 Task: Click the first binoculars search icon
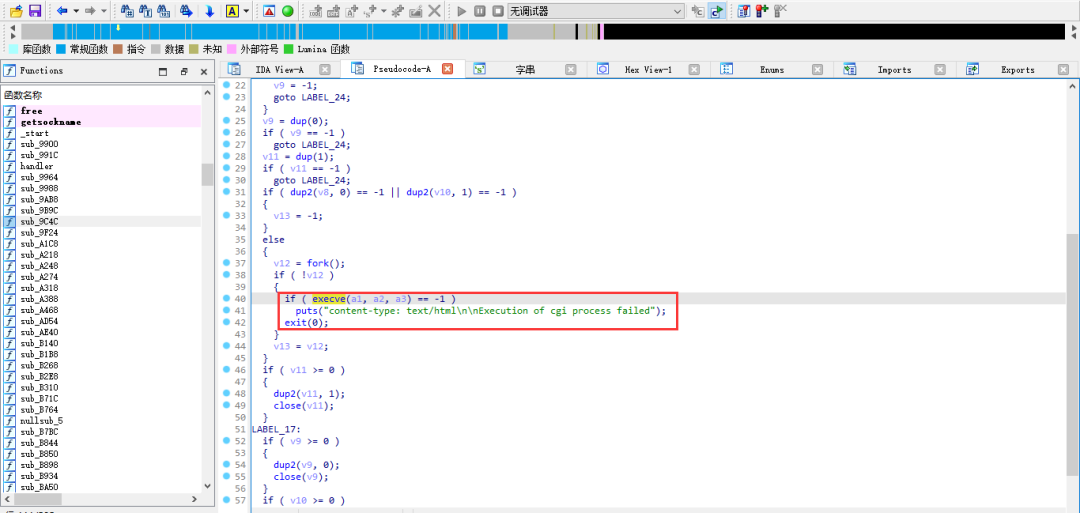[127, 10]
